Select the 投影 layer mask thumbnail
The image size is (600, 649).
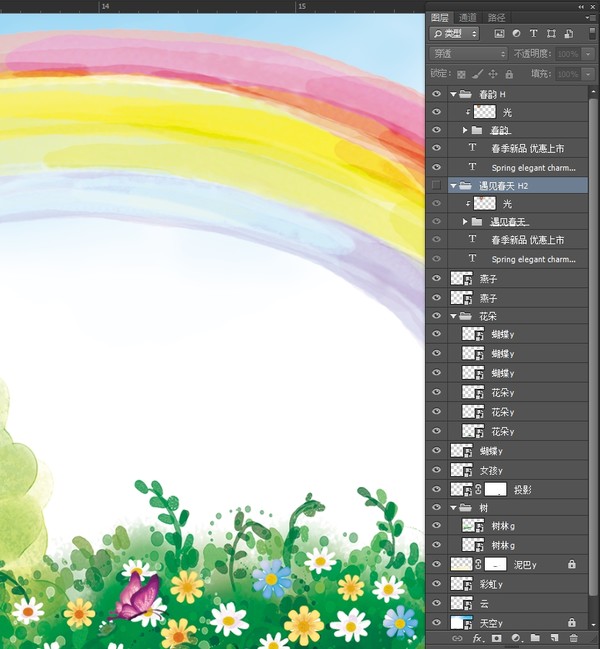pyautogui.click(x=495, y=490)
